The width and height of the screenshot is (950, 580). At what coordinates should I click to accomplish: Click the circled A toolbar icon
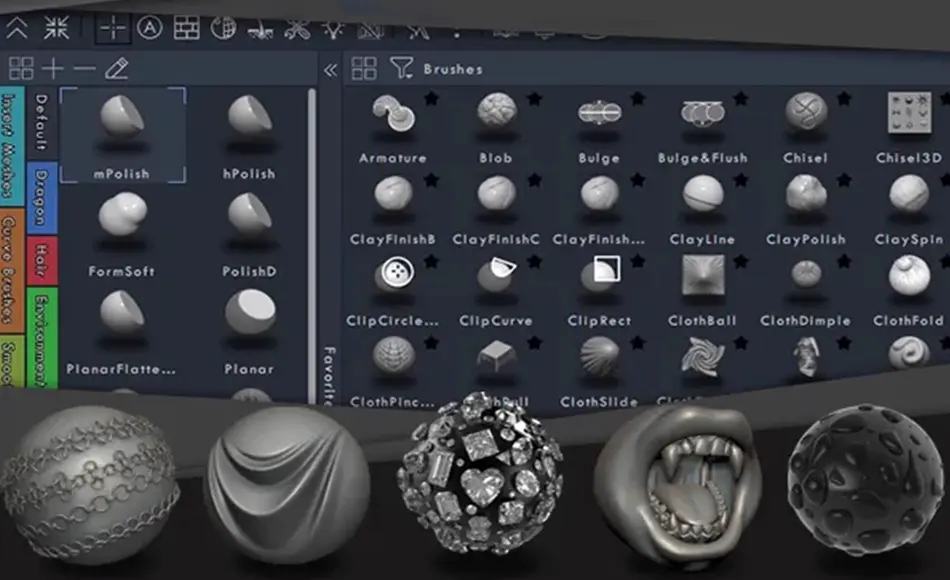(x=150, y=28)
